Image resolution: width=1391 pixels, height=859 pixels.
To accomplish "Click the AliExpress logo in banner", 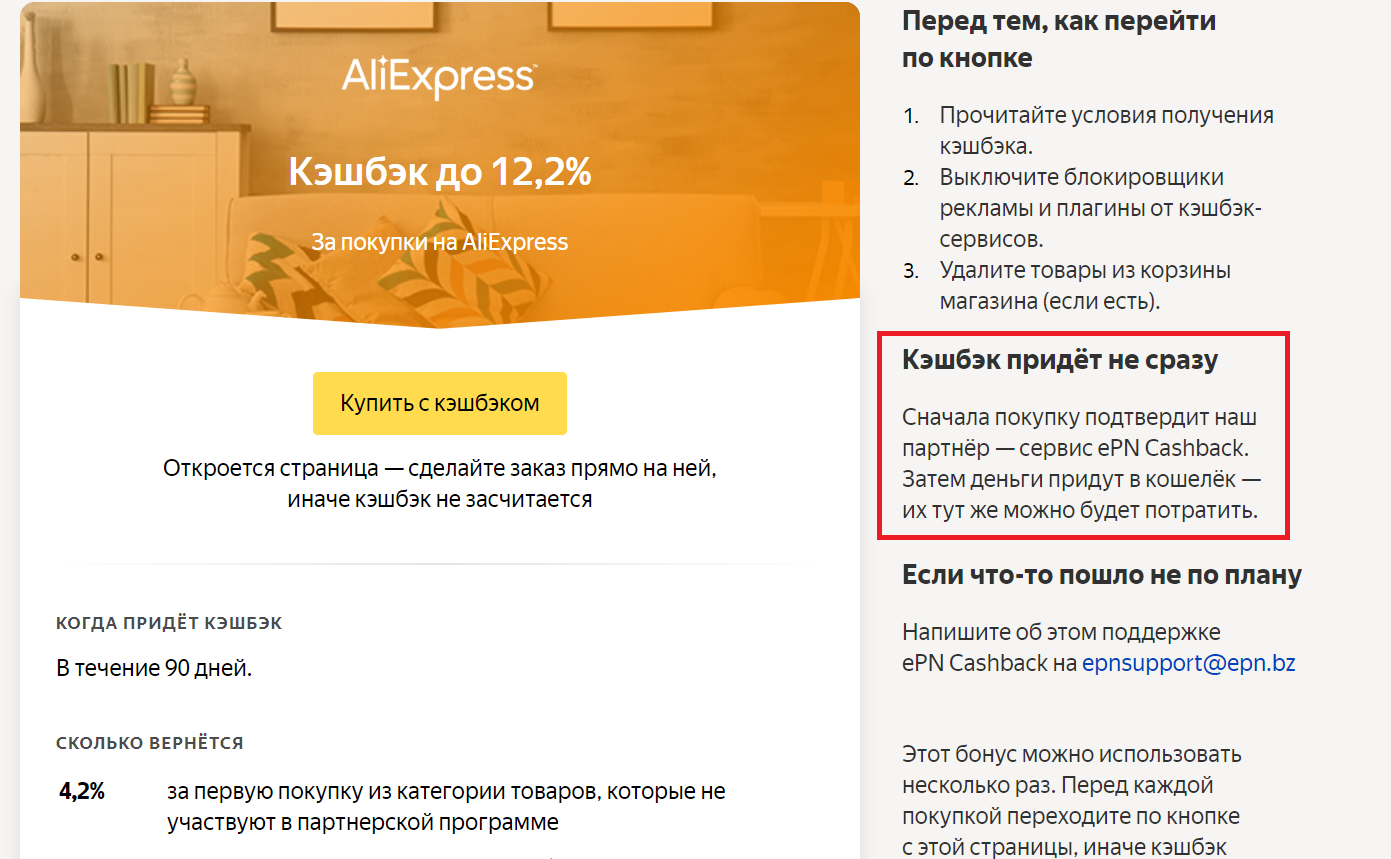I will click(439, 78).
